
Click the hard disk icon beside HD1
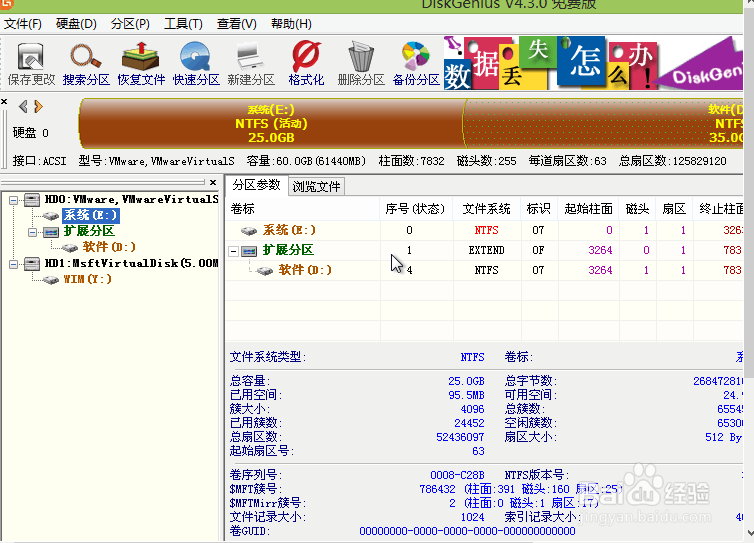click(32, 264)
